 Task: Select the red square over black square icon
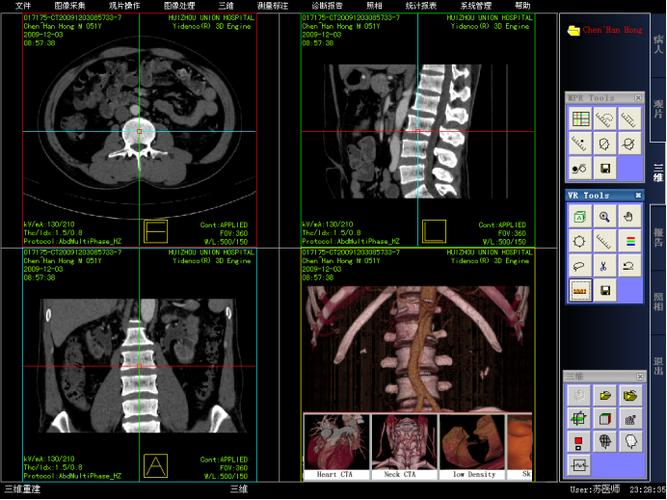pyautogui.click(x=579, y=442)
